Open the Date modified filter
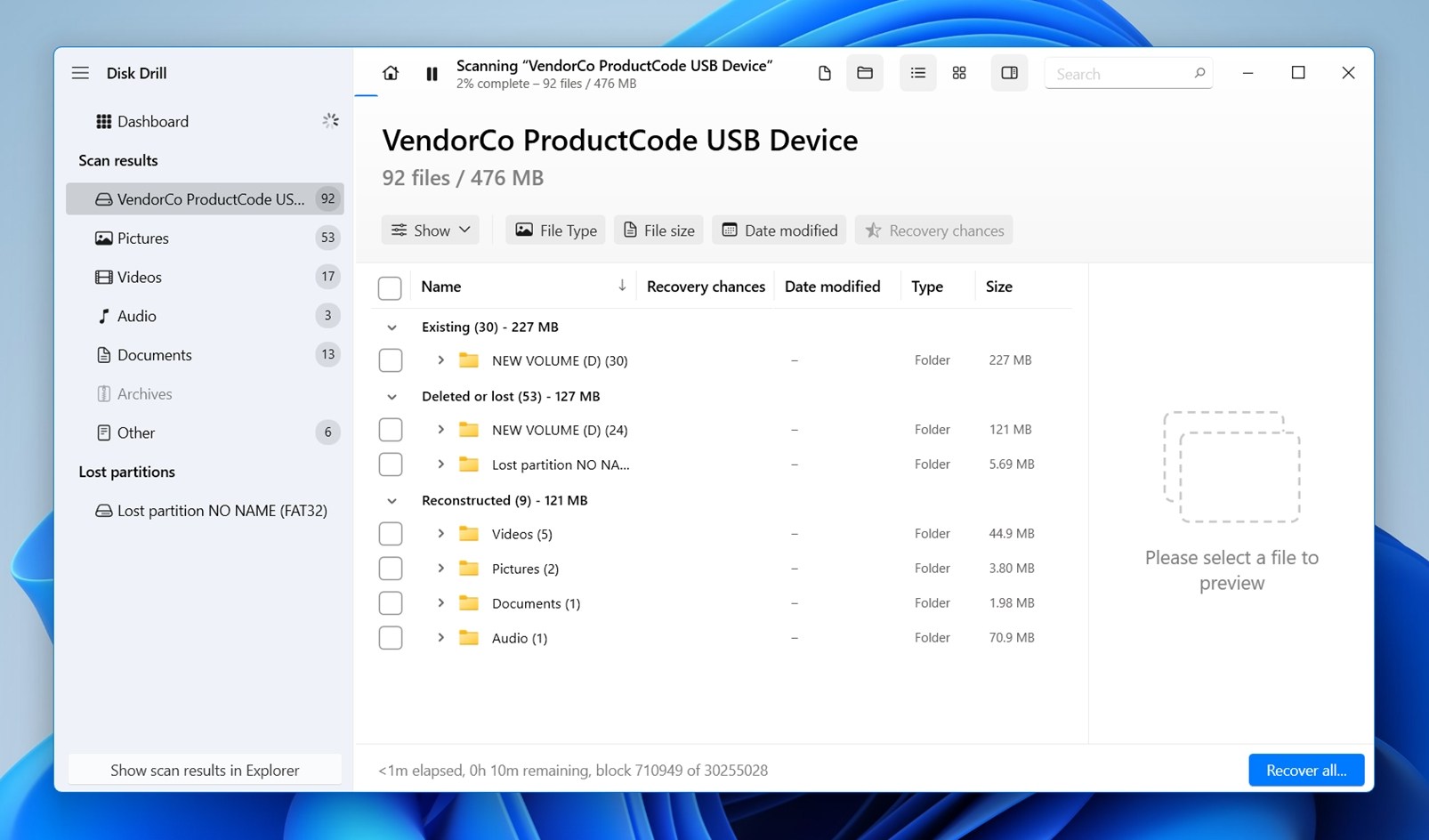The height and width of the screenshot is (840, 1429). point(779,230)
